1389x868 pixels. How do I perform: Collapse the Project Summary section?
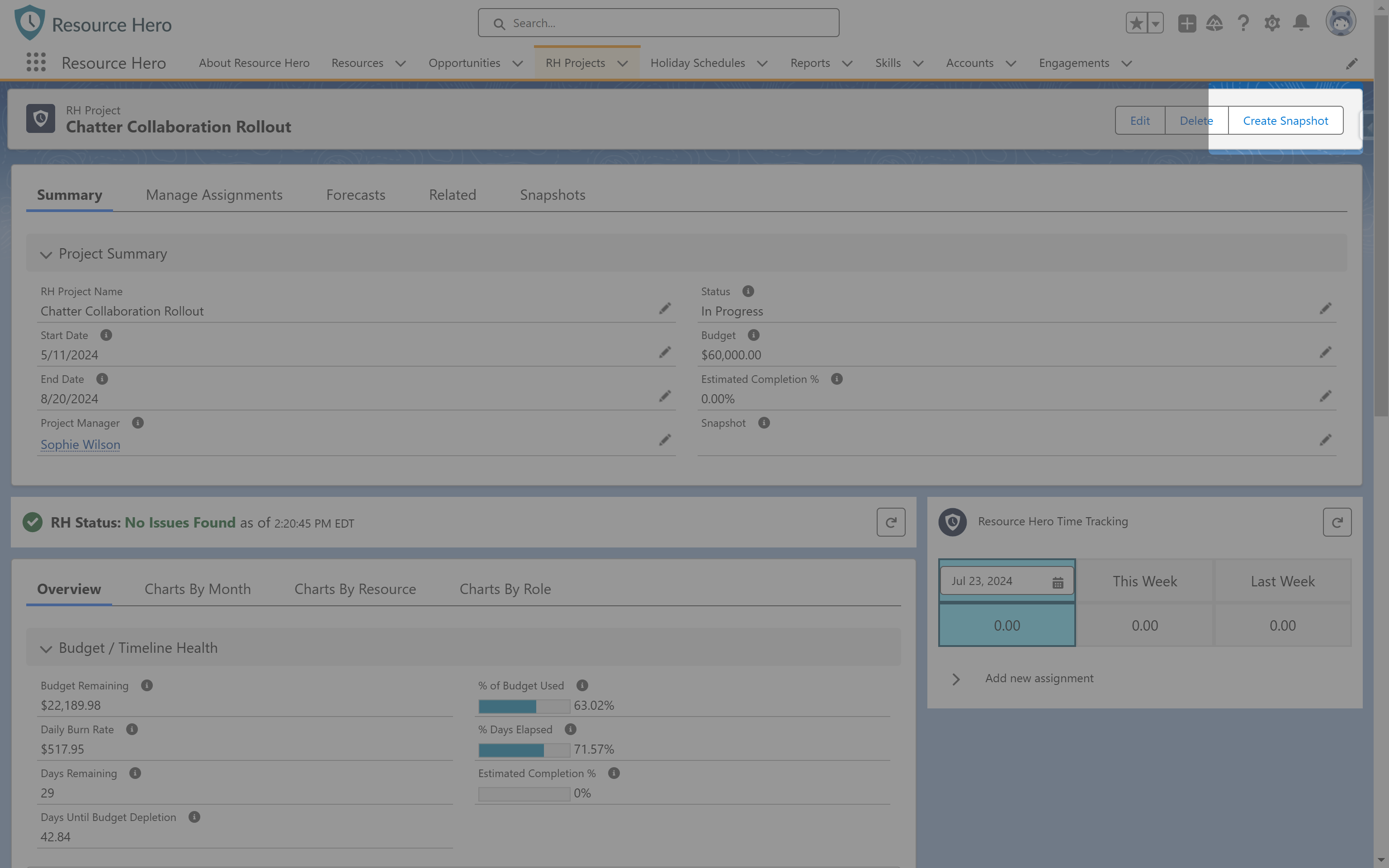click(46, 255)
